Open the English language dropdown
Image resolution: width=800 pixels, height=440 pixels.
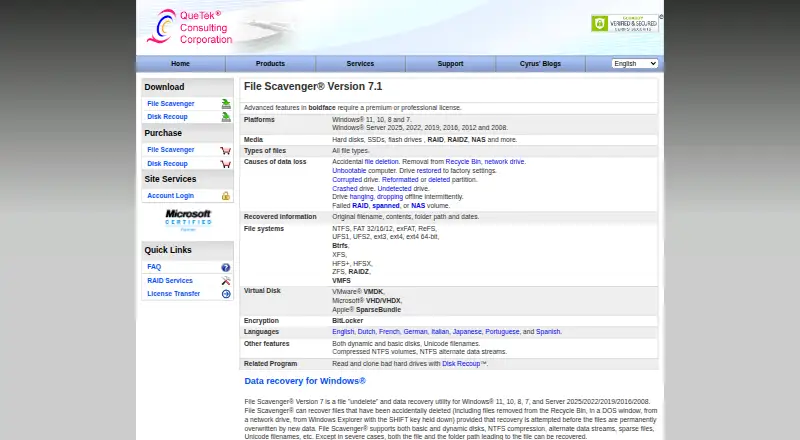pyautogui.click(x=635, y=63)
